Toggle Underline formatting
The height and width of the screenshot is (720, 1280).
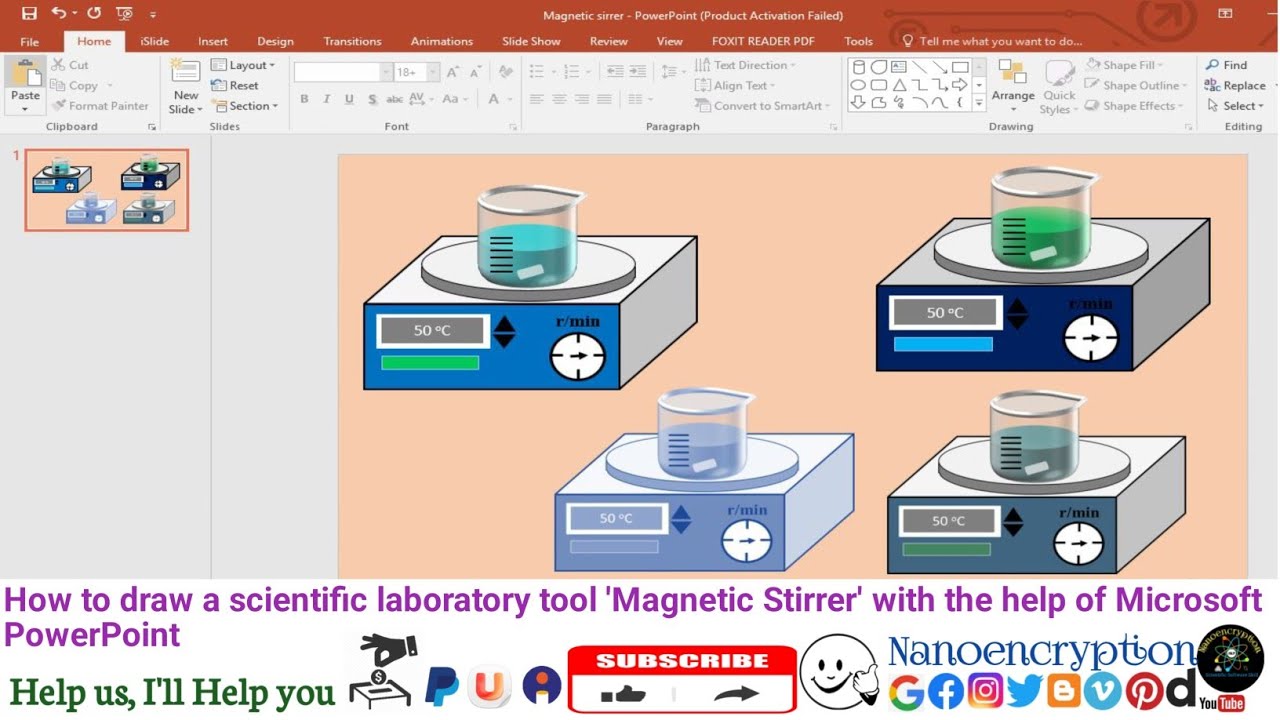click(x=349, y=99)
